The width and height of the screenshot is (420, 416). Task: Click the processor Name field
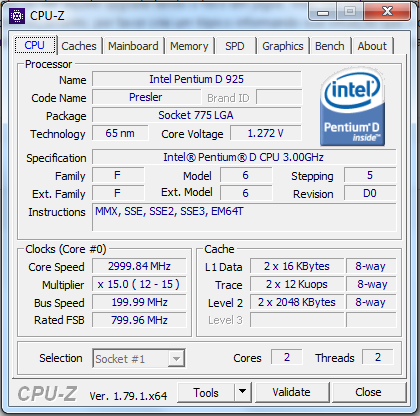[197, 79]
